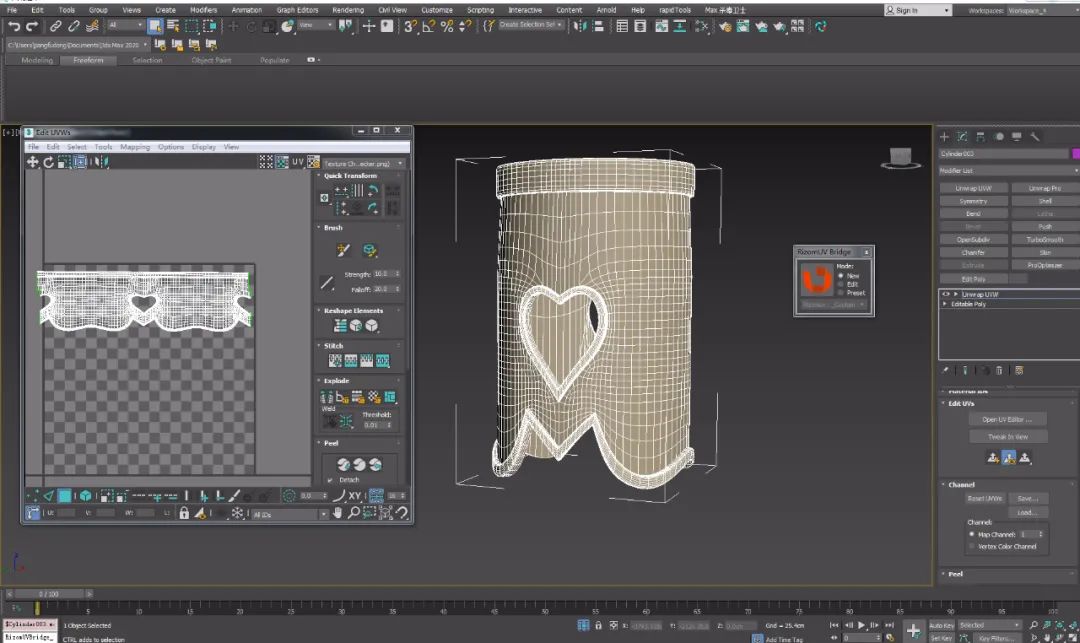Expand the Editable Poly stack entry
Screen dimensions: 1080x643
tap(945, 304)
